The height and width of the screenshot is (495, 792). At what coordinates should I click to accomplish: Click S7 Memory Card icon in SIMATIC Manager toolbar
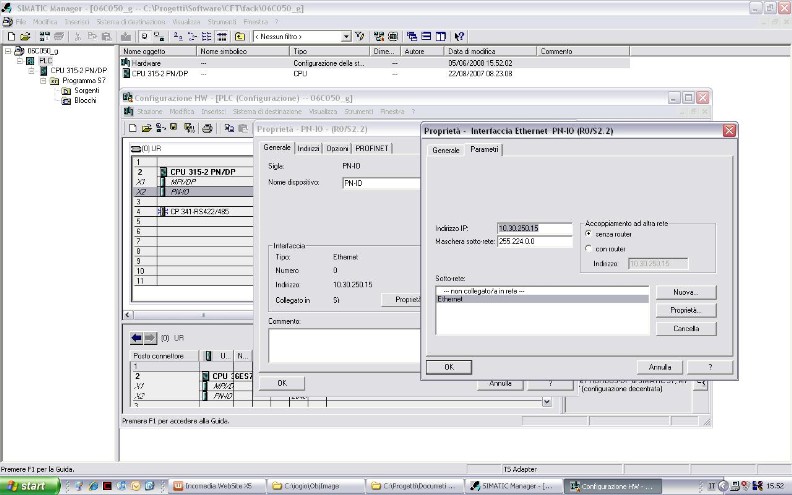[x=59, y=36]
